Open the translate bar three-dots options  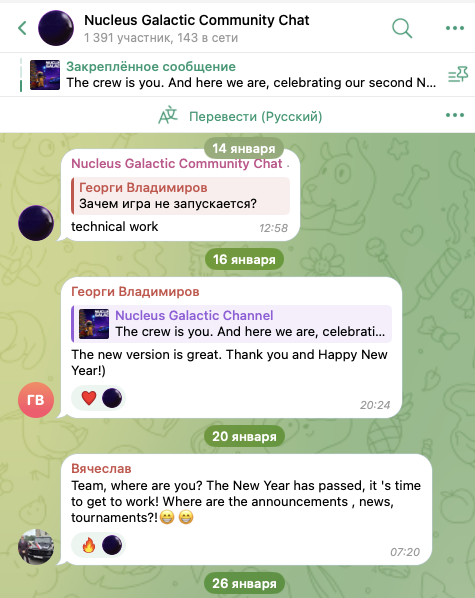pyautogui.click(x=455, y=115)
